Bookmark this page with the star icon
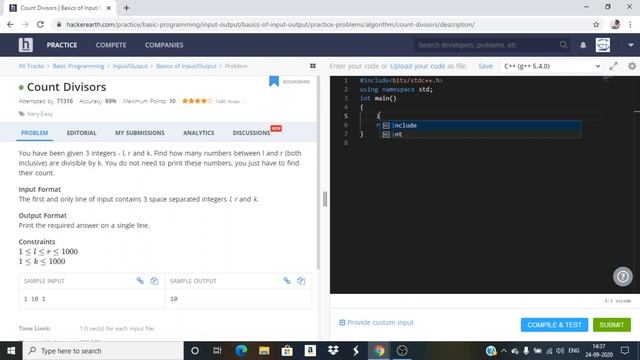Screen dimensions: 640x360 coord(596,24)
